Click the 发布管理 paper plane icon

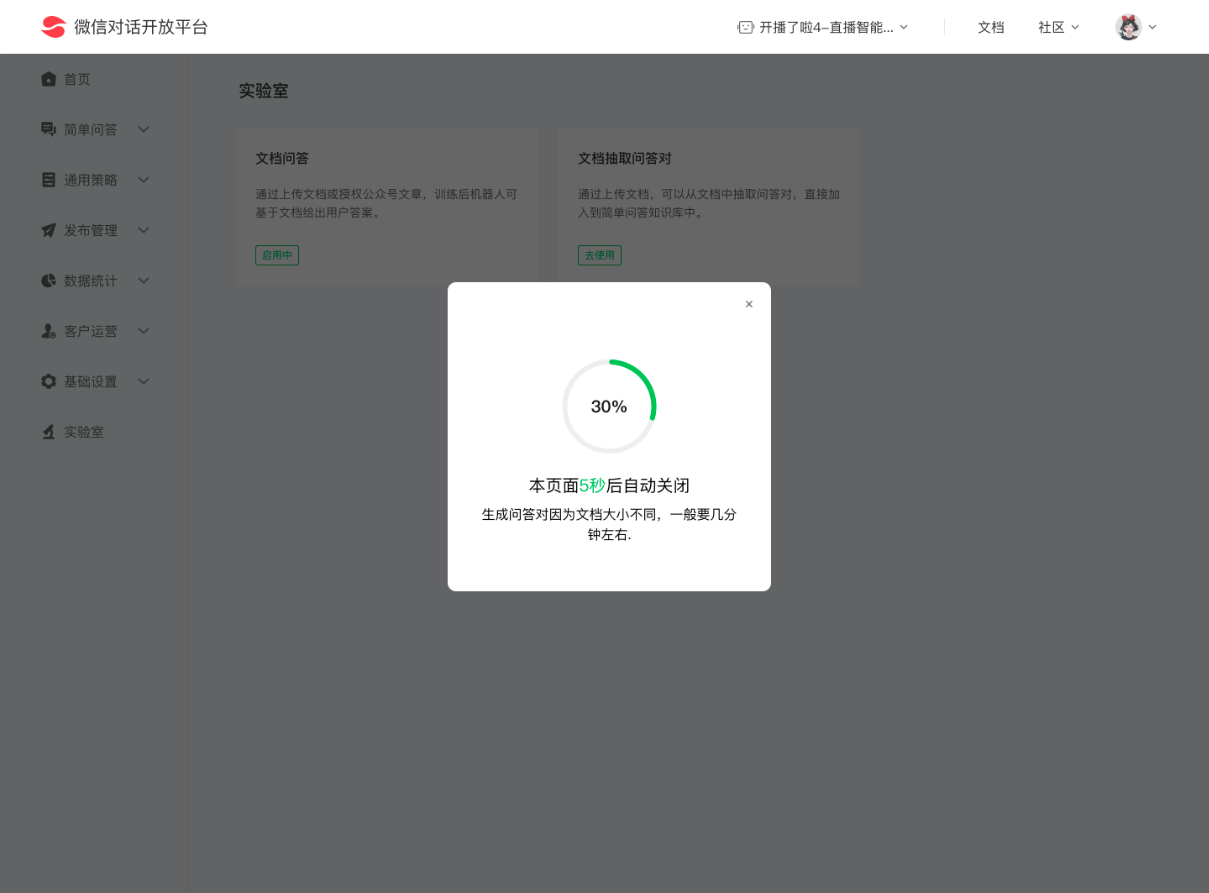pyautogui.click(x=48, y=230)
